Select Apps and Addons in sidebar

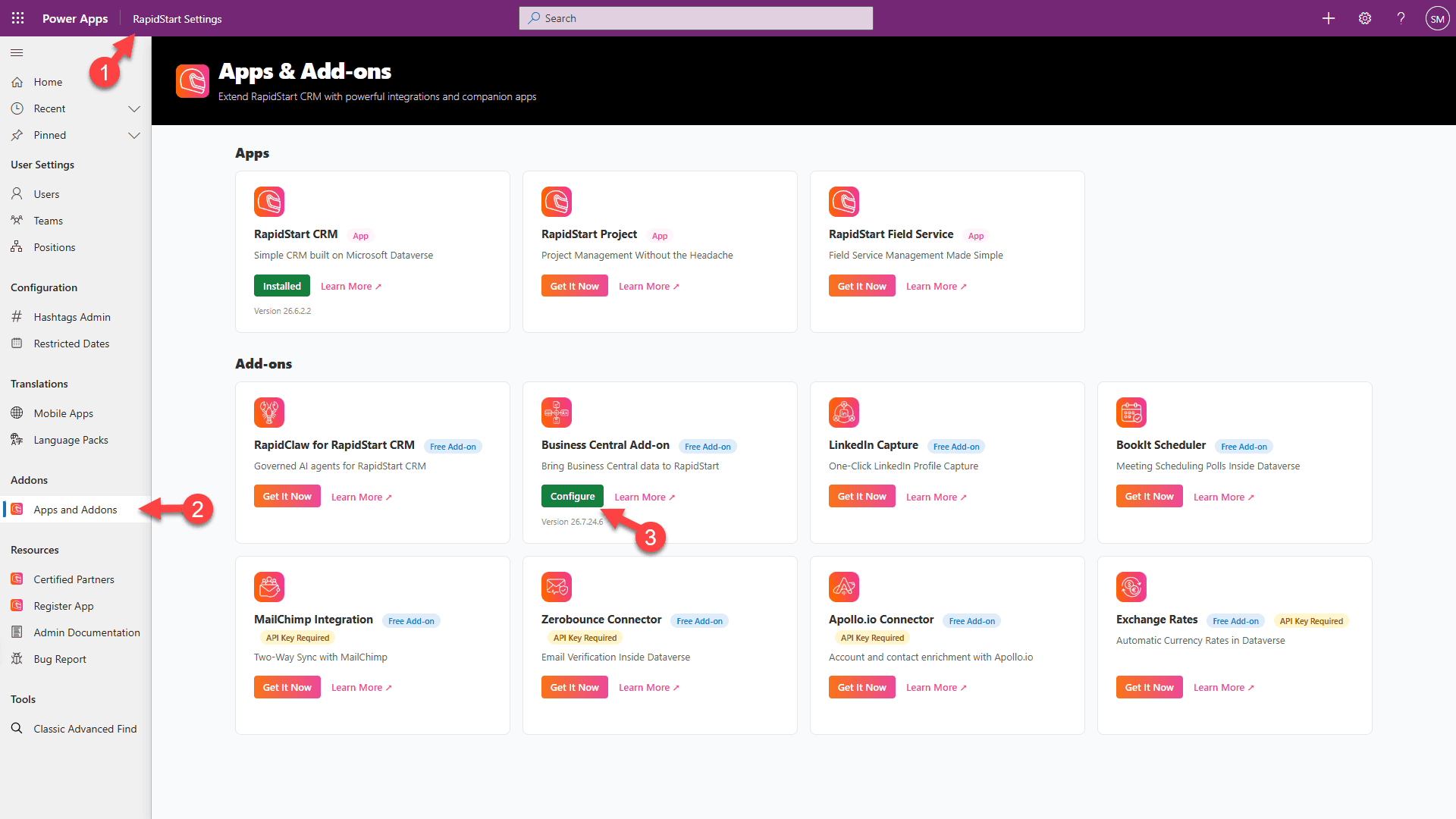tap(76, 510)
